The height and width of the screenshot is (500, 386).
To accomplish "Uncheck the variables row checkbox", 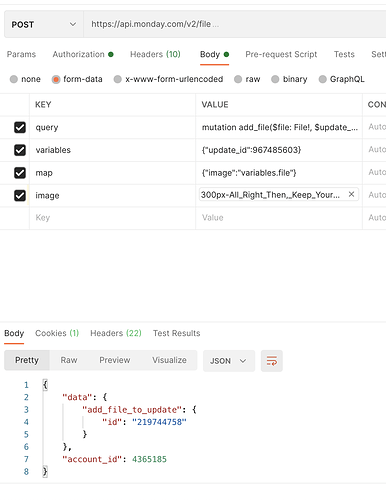I will tap(20, 150).
